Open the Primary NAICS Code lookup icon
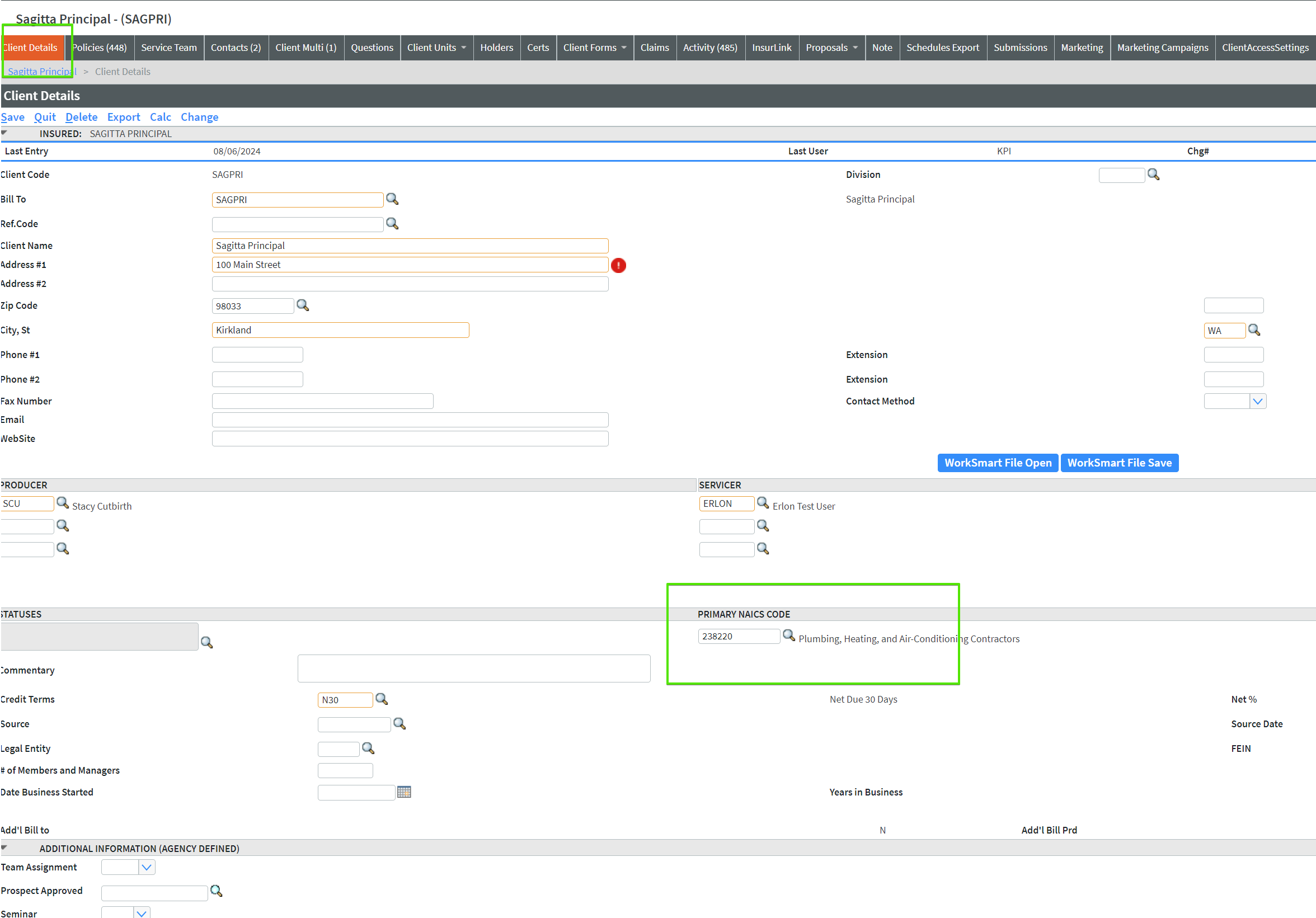Viewport: 1316px width, 918px height. click(789, 635)
